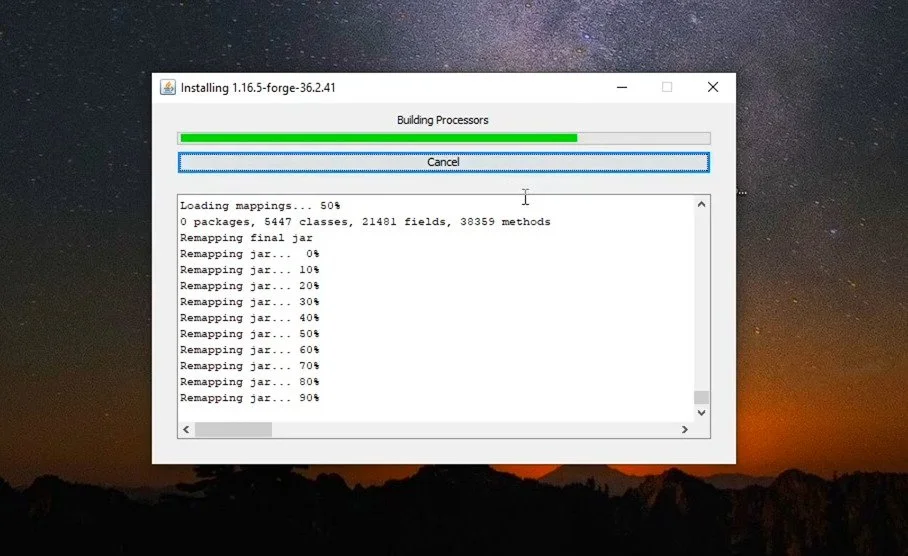Click the green installation progress bar

tap(444, 138)
